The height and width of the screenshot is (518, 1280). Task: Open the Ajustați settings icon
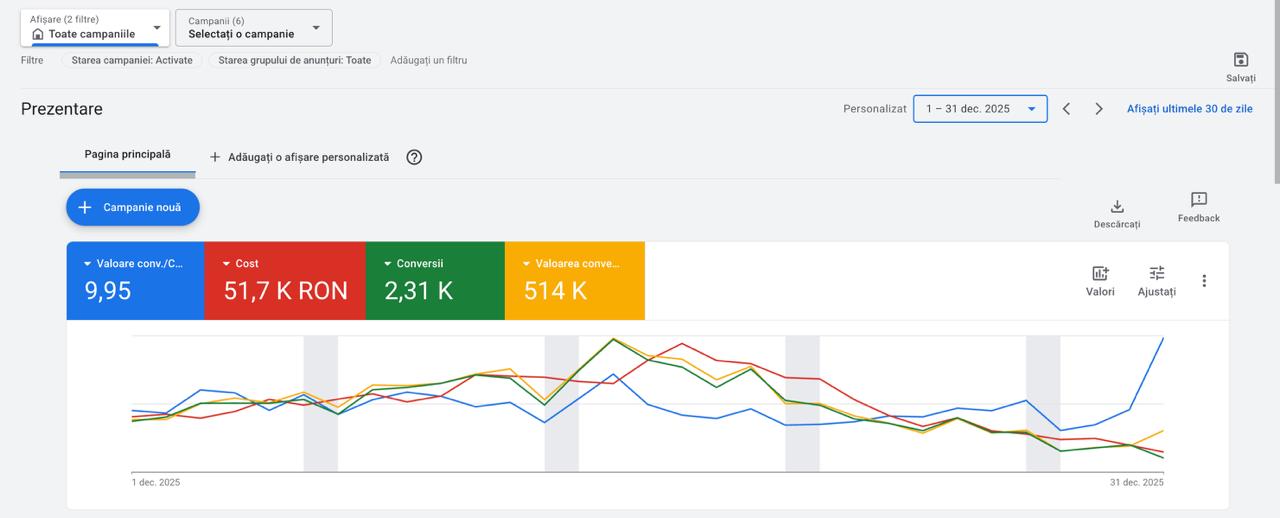coord(1157,273)
